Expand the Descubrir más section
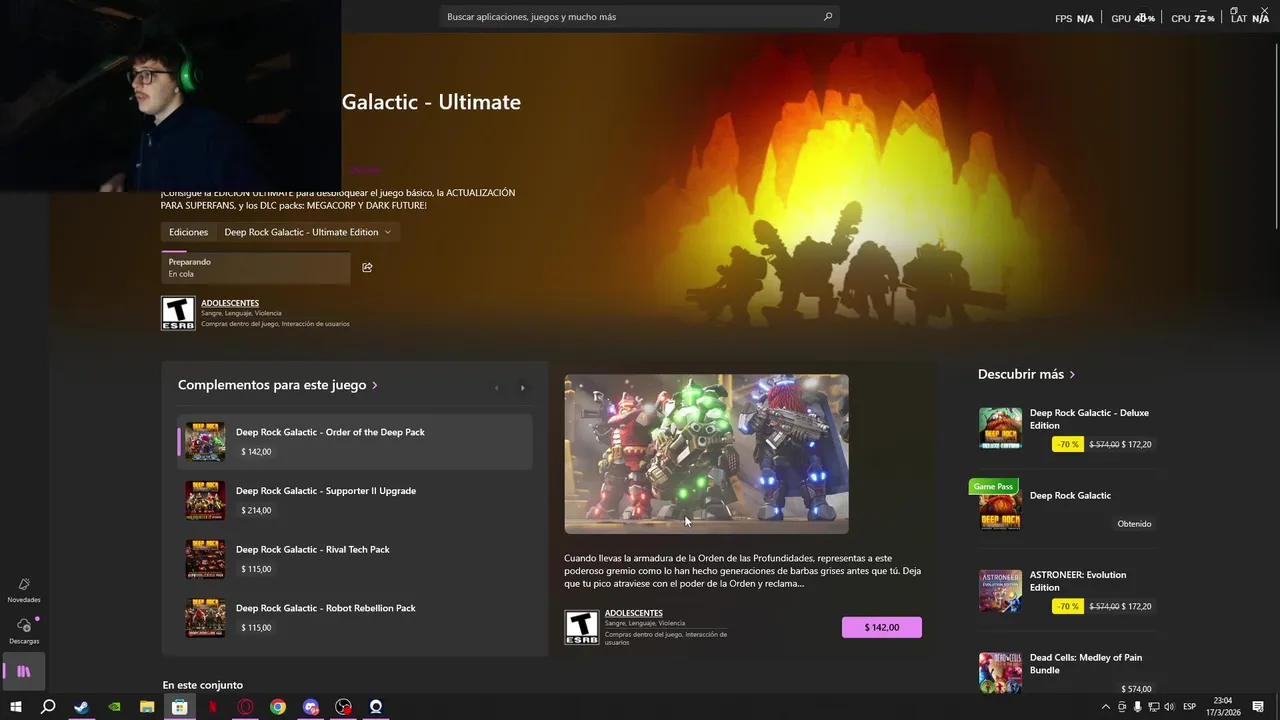1280x720 pixels. [x=1027, y=374]
